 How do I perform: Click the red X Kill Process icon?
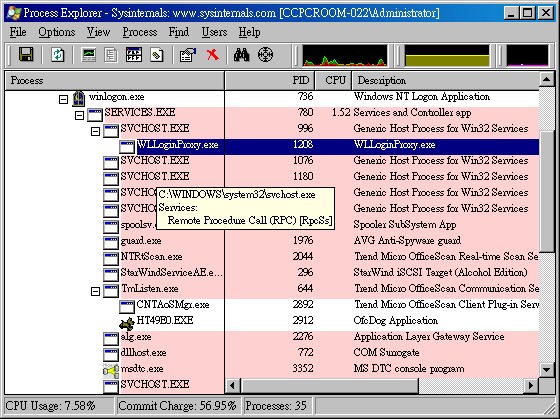[212, 55]
